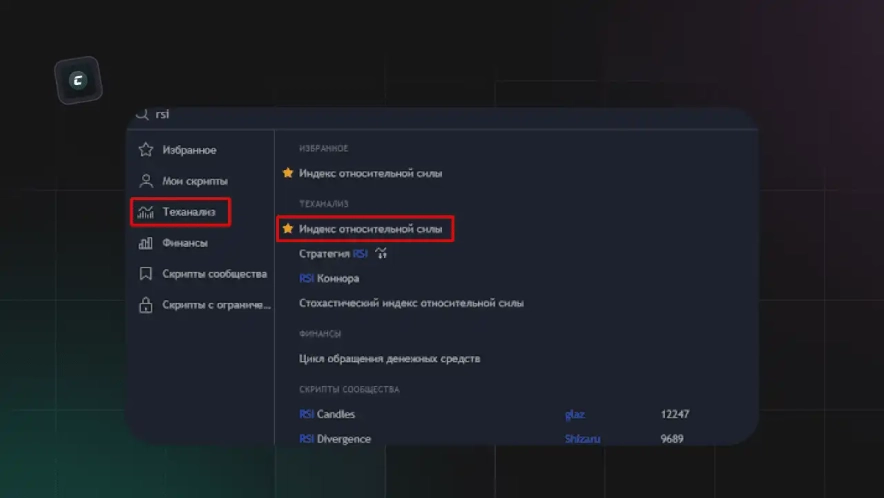
Task: Click the C logo icon
Action: click(x=78, y=81)
